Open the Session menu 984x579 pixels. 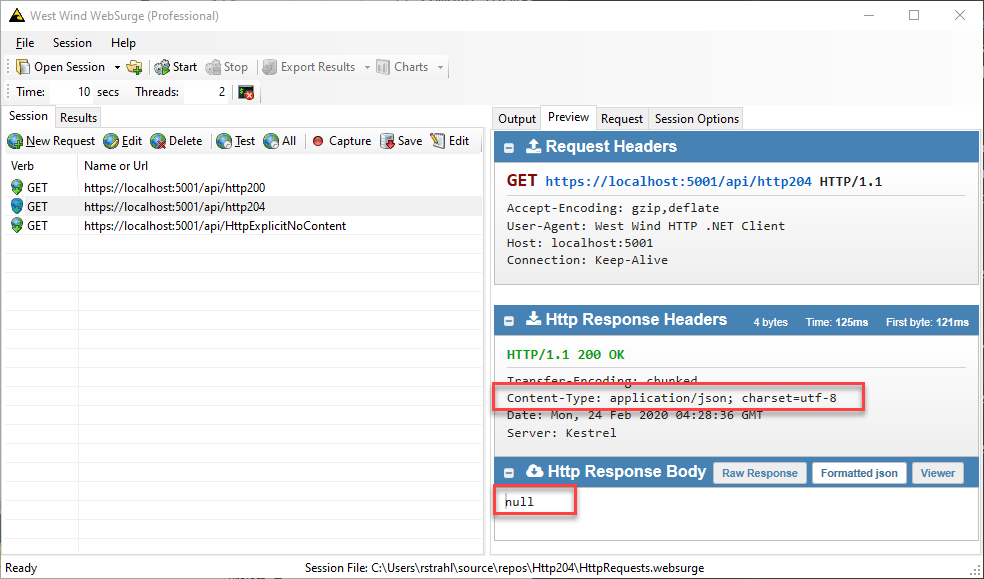point(72,43)
